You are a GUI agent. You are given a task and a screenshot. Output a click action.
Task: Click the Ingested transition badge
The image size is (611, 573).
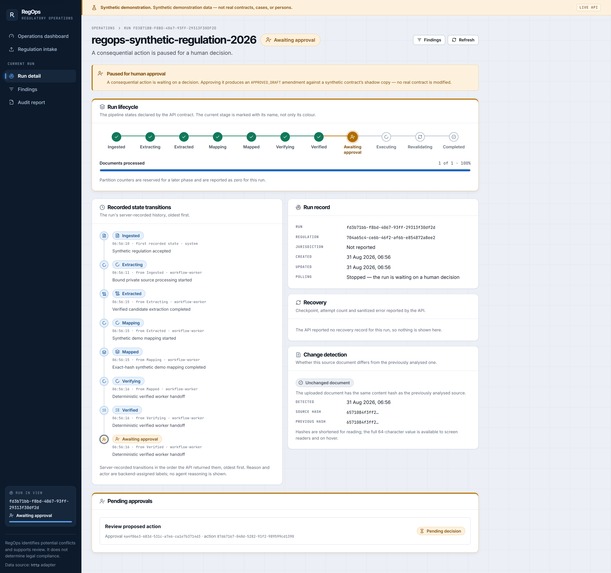coord(128,236)
